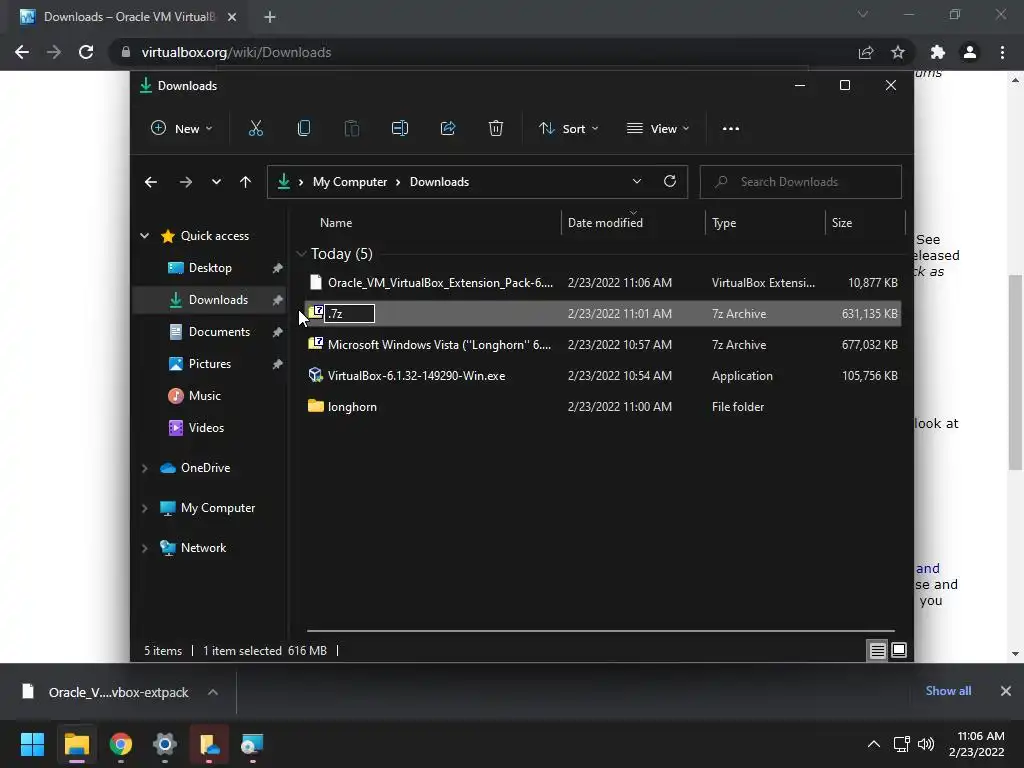The width and height of the screenshot is (1024, 768).
Task: Show hidden system tray icons
Action: coord(873,744)
